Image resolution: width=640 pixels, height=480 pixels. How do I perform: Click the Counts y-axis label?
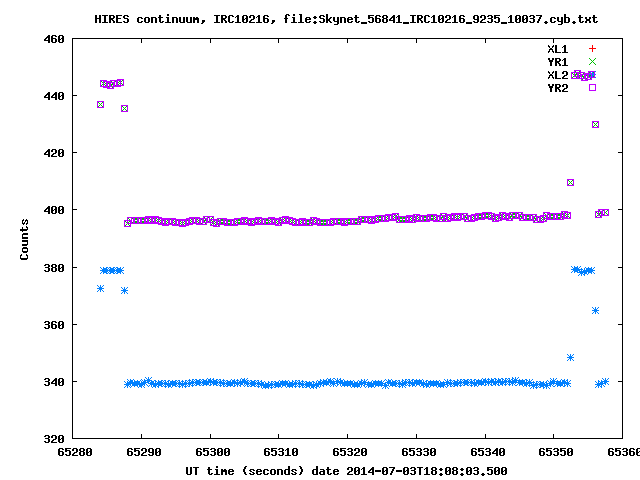pyautogui.click(x=24, y=239)
